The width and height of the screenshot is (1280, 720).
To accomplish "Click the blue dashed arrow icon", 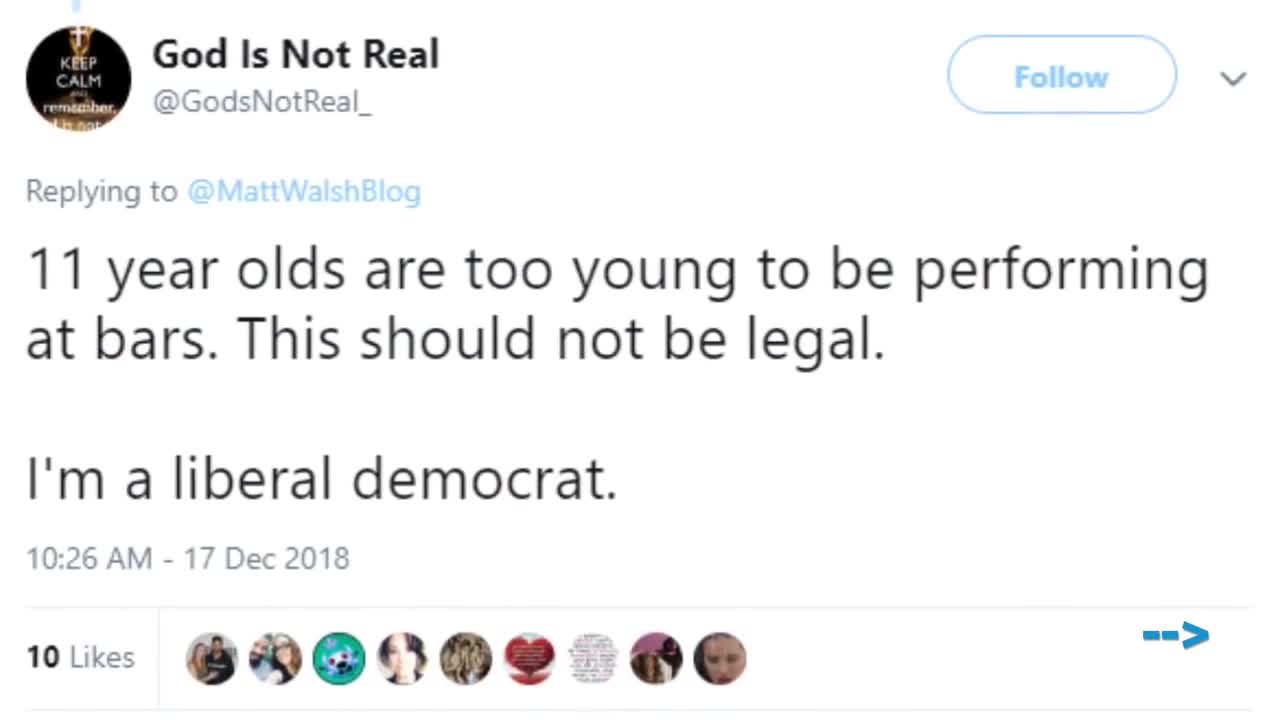I will point(1176,634).
